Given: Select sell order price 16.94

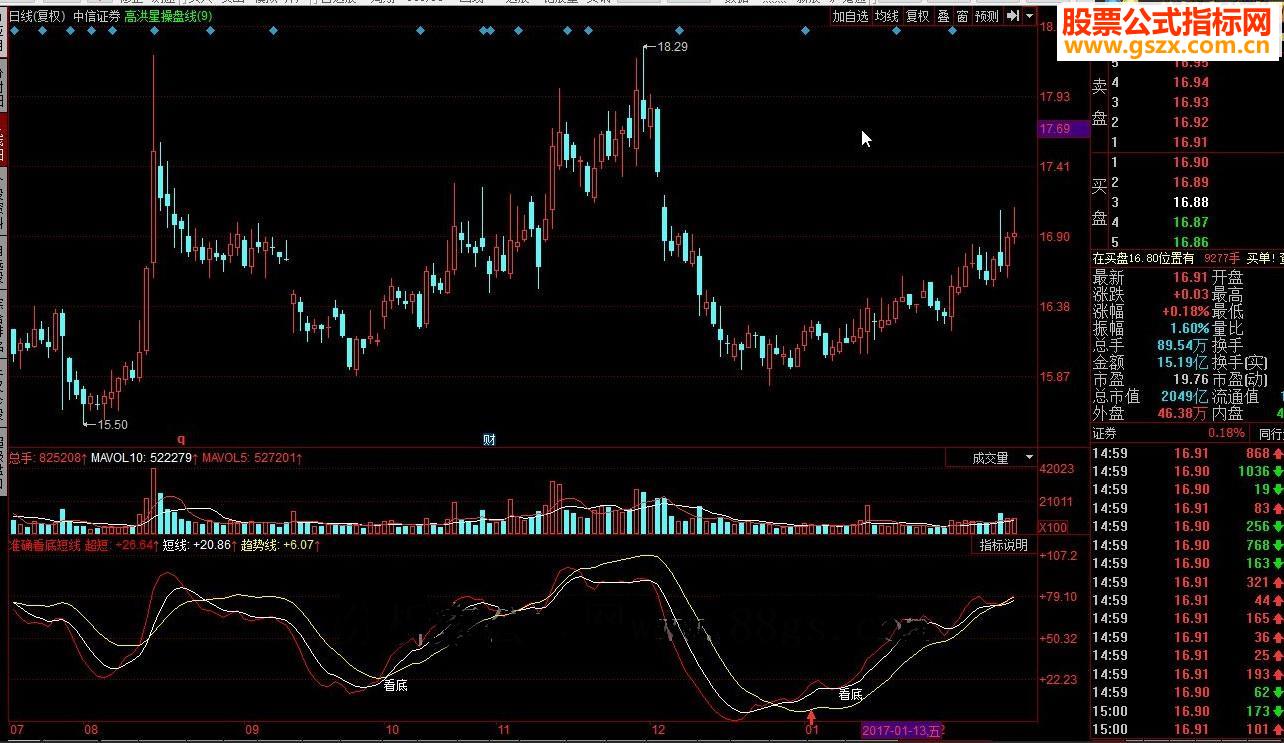Looking at the screenshot, I should [1191, 83].
